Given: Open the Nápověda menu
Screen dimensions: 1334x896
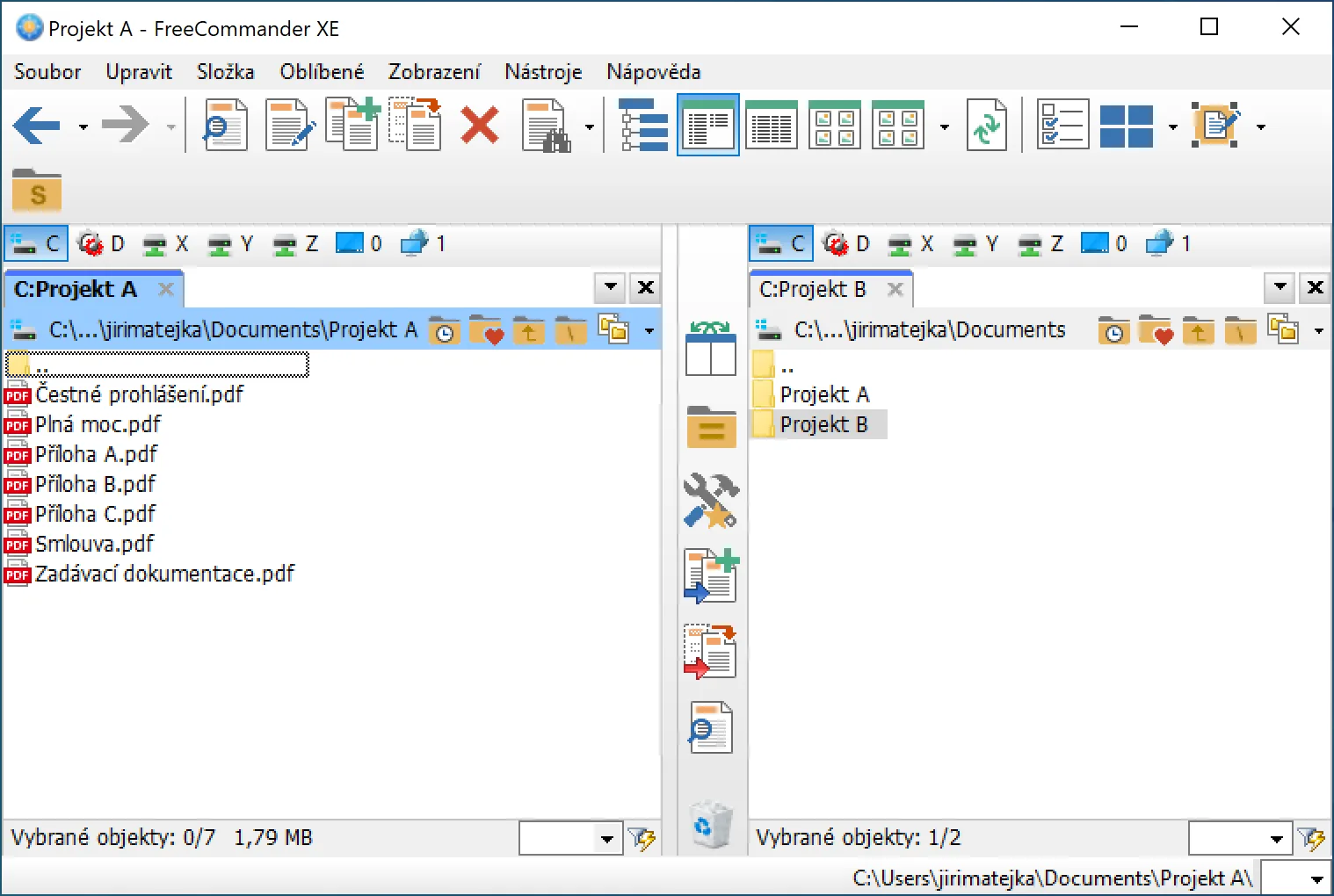Looking at the screenshot, I should [x=654, y=72].
